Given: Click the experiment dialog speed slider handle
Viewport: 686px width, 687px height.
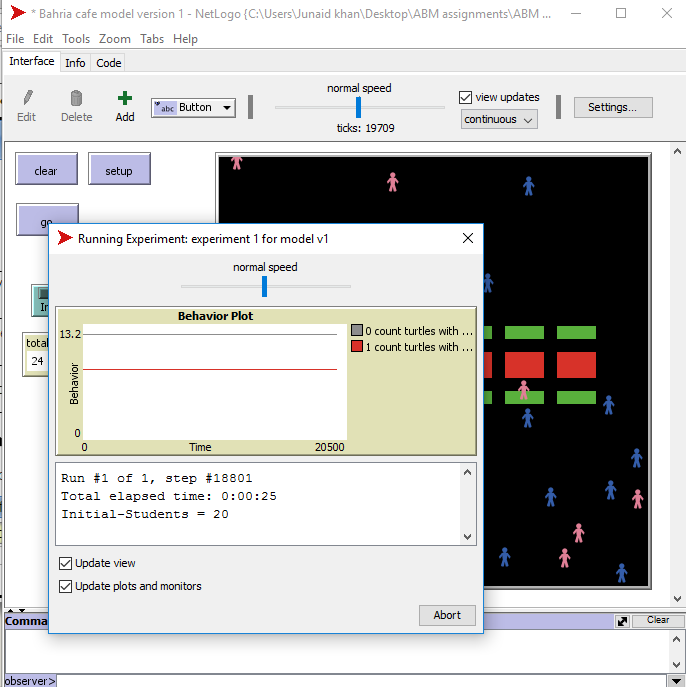Looking at the screenshot, I should (265, 287).
